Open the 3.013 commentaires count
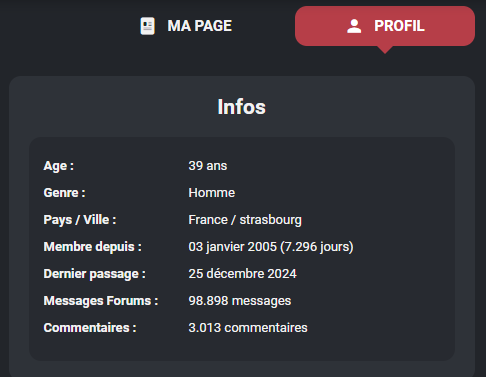 click(248, 328)
